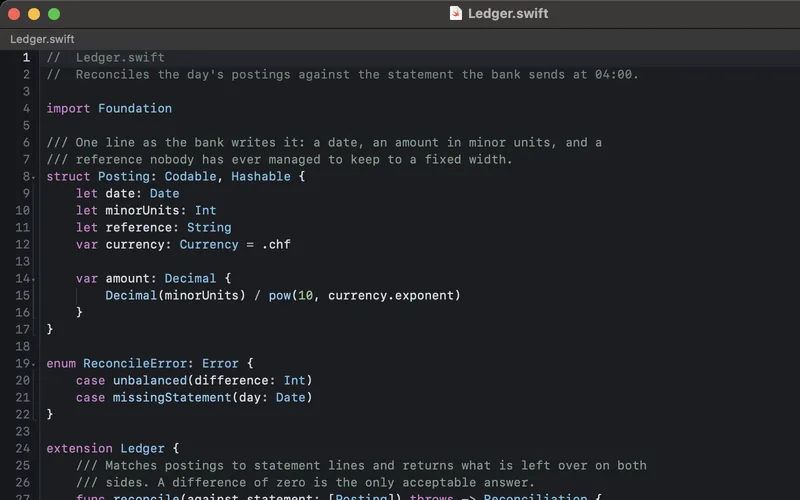This screenshot has width=800, height=500.
Task: Click the 'import' keyword on line 4
Action: tap(68, 108)
